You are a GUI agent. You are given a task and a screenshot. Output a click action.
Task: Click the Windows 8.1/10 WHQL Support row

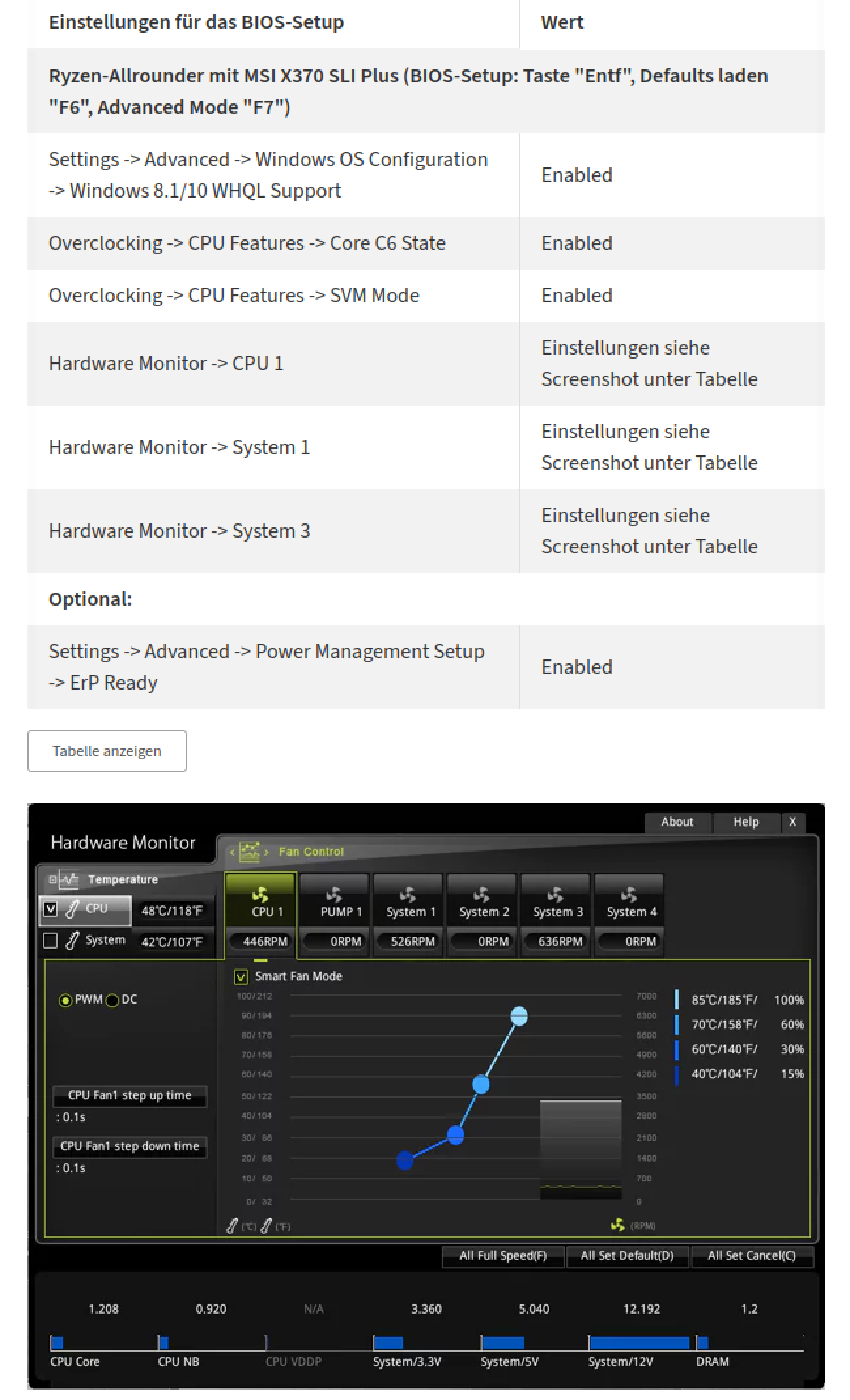tap(426, 175)
